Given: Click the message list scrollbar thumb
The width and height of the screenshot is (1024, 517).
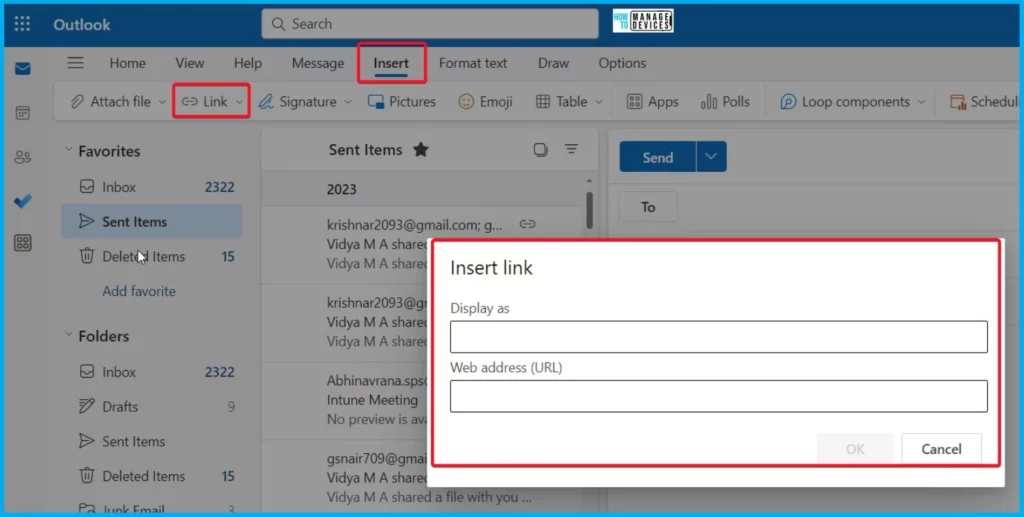Looking at the screenshot, I should [589, 210].
